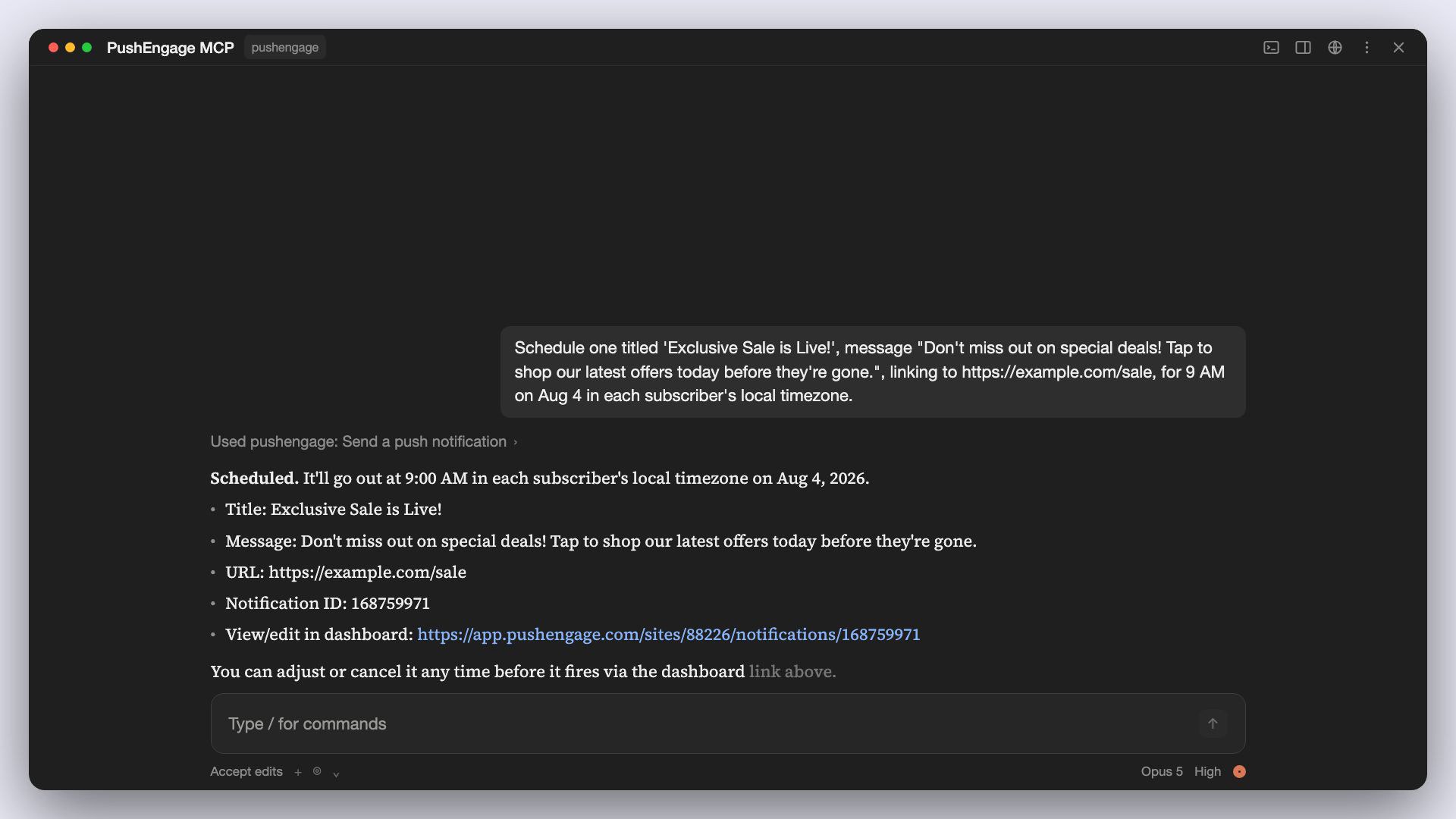Toggle the side panel layout icon
This screenshot has width=1456, height=819.
1303,48
